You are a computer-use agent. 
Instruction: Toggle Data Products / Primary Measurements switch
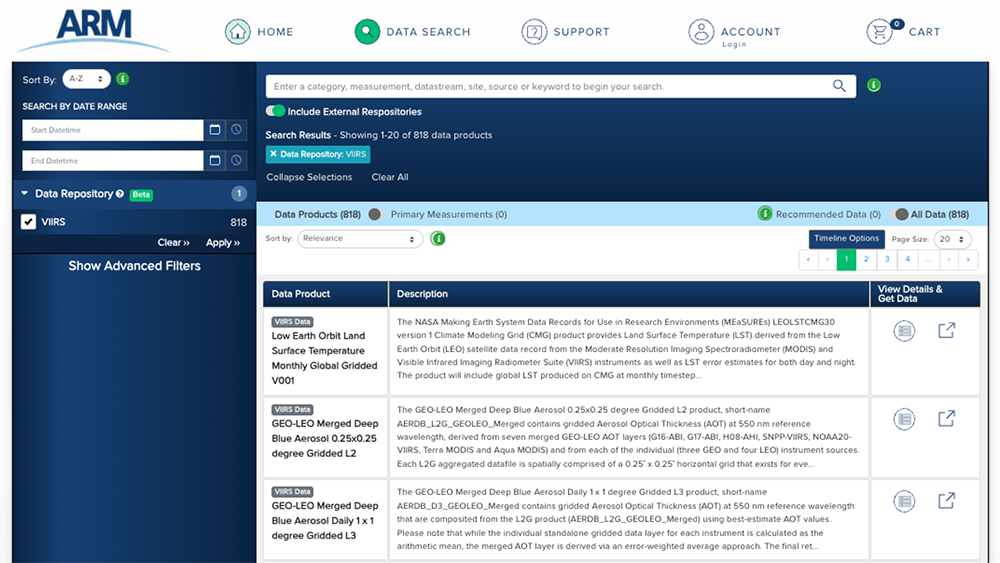point(376,214)
